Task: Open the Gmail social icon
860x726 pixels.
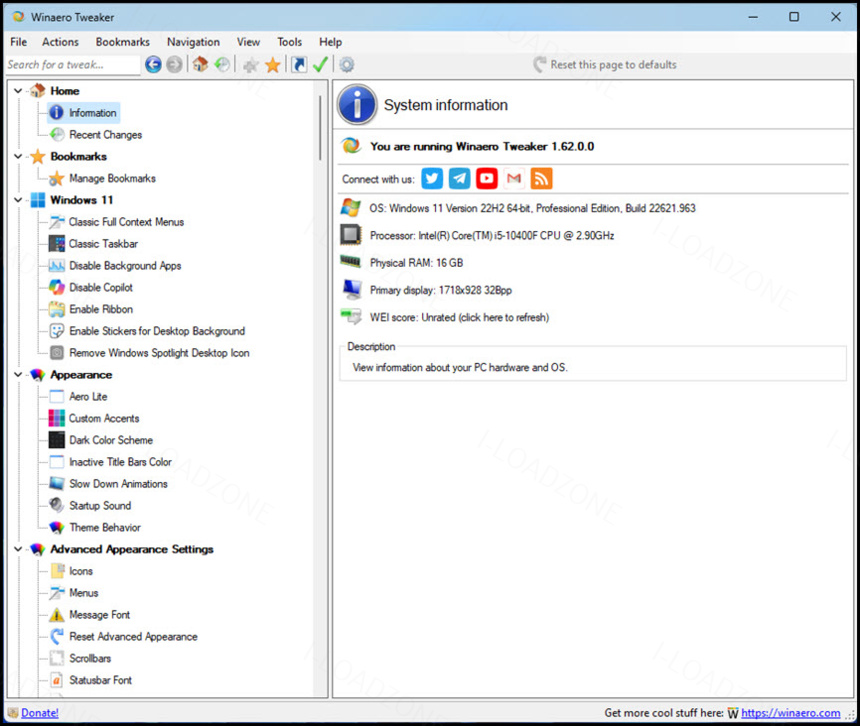Action: point(514,179)
